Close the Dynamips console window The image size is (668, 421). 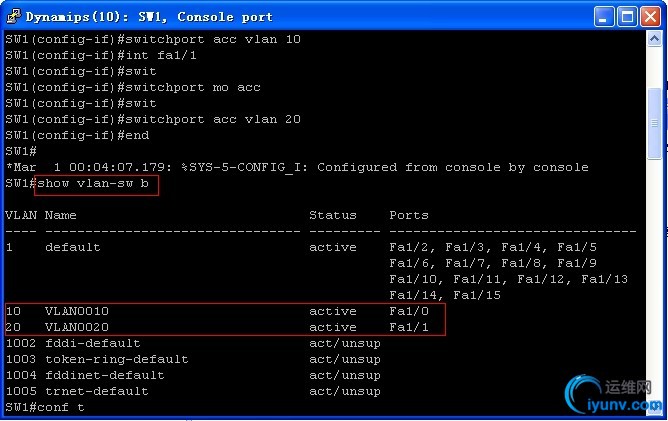pos(651,17)
